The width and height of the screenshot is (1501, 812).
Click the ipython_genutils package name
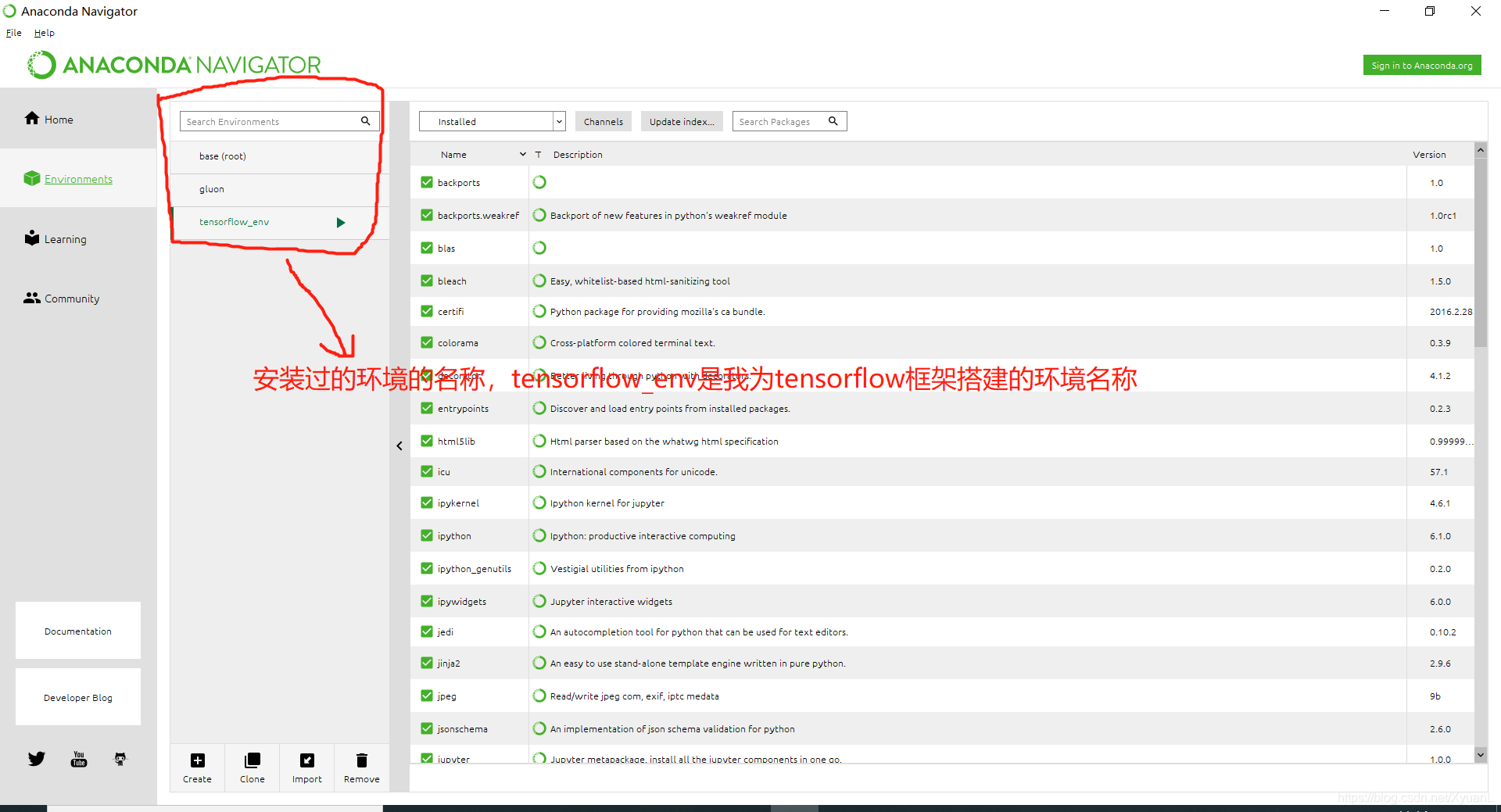475,569
